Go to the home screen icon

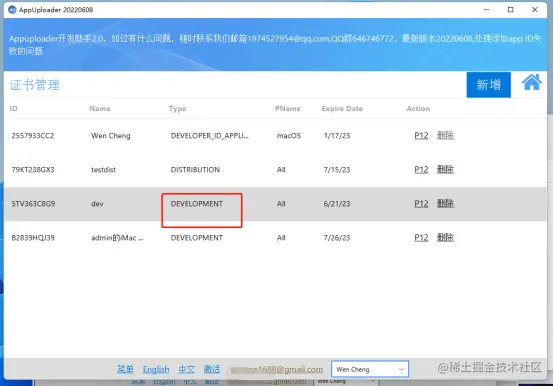click(x=531, y=83)
